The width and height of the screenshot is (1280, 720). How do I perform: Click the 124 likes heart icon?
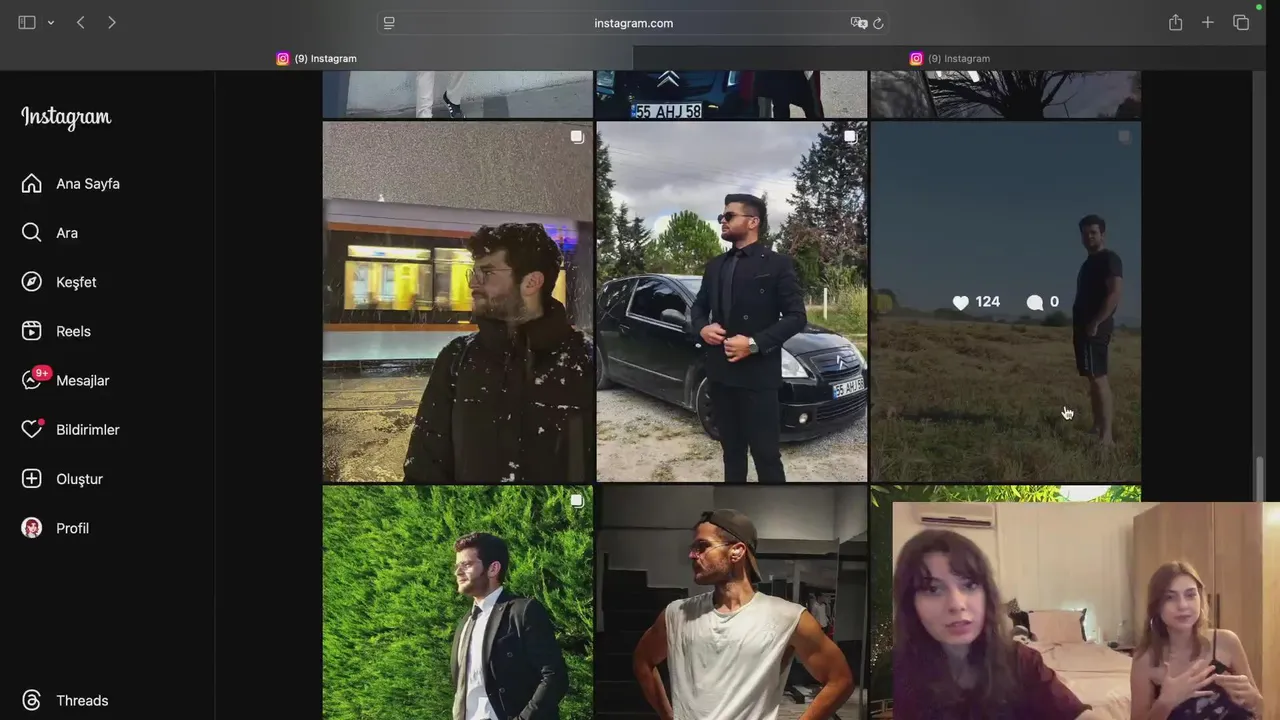point(961,302)
